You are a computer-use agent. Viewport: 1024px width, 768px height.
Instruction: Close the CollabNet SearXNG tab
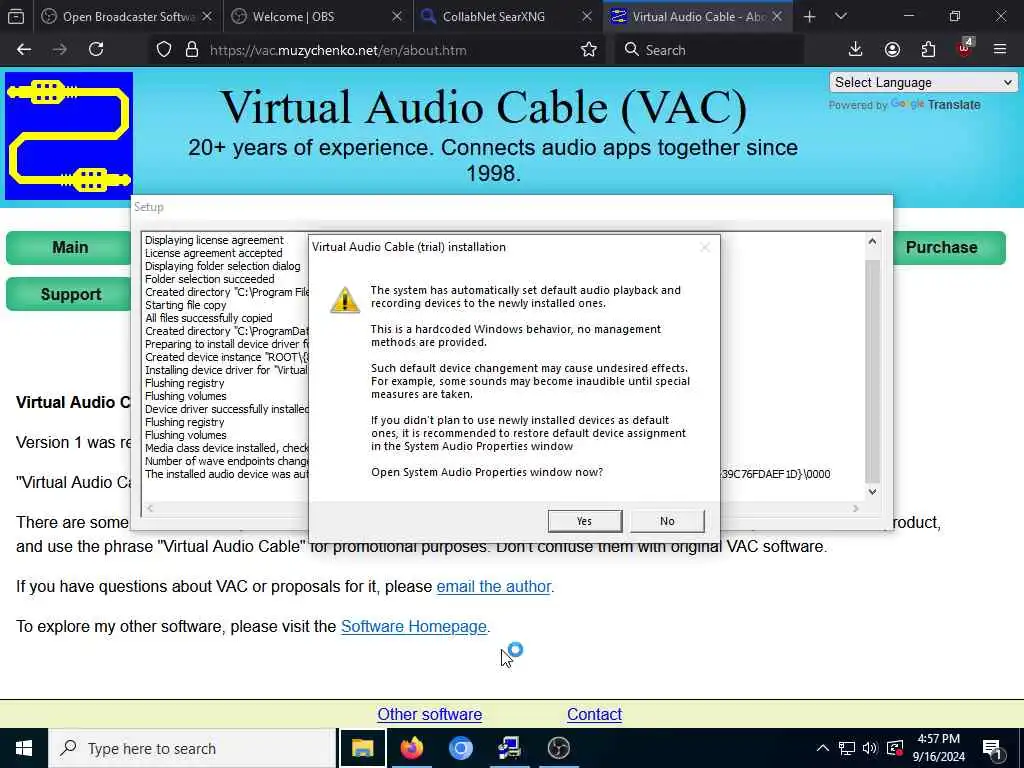coord(586,16)
